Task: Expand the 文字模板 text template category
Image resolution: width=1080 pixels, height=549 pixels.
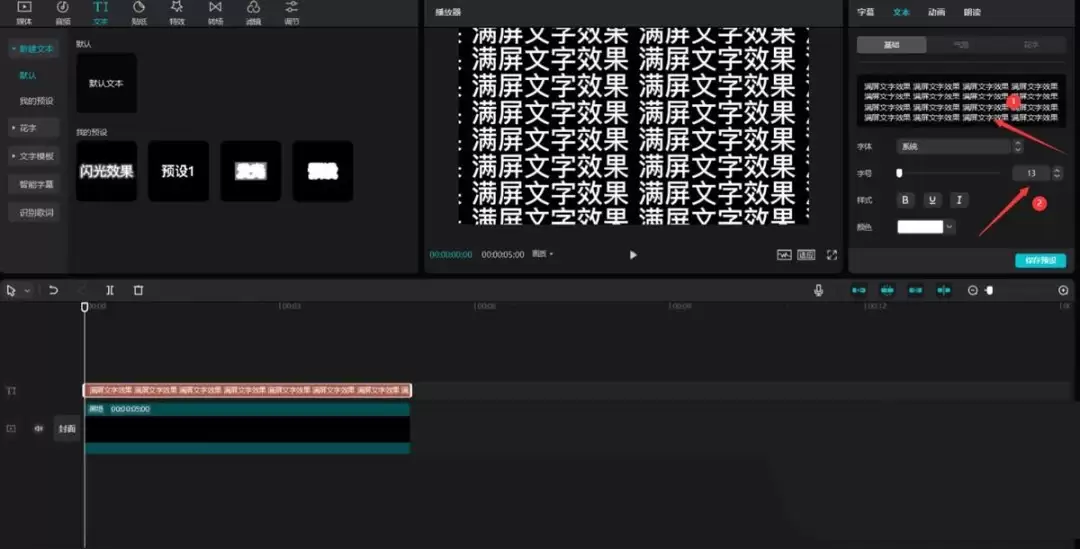Action: point(33,156)
